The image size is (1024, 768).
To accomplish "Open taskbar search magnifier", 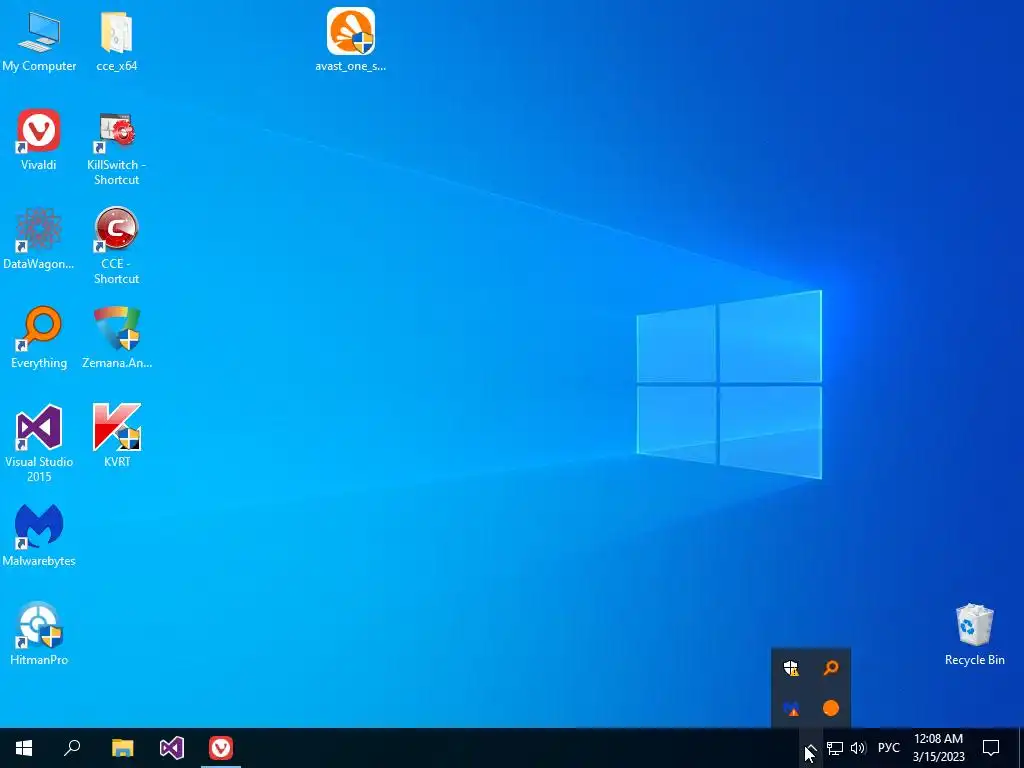I will tap(72, 748).
